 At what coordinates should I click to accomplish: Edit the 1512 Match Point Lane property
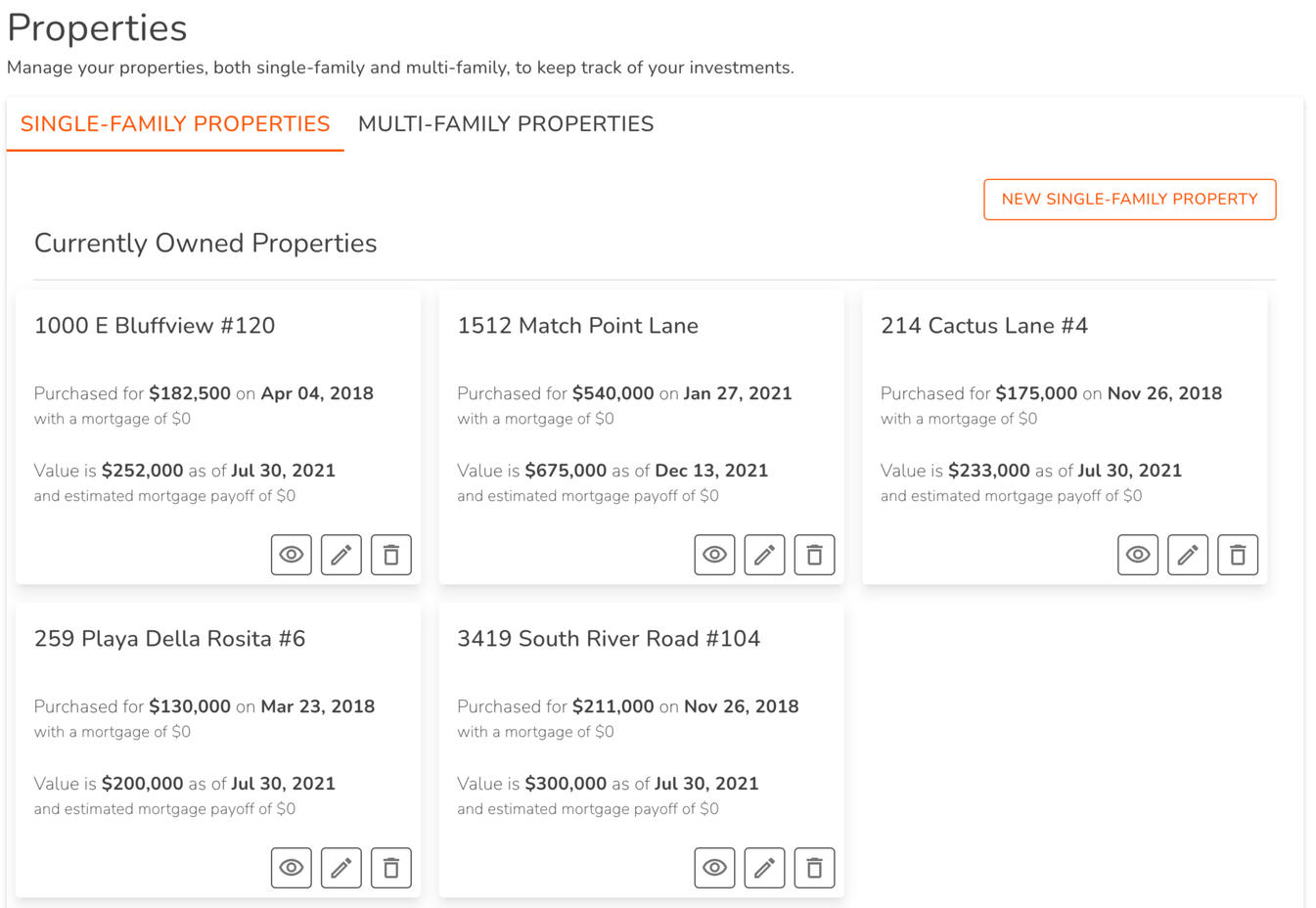pos(765,555)
